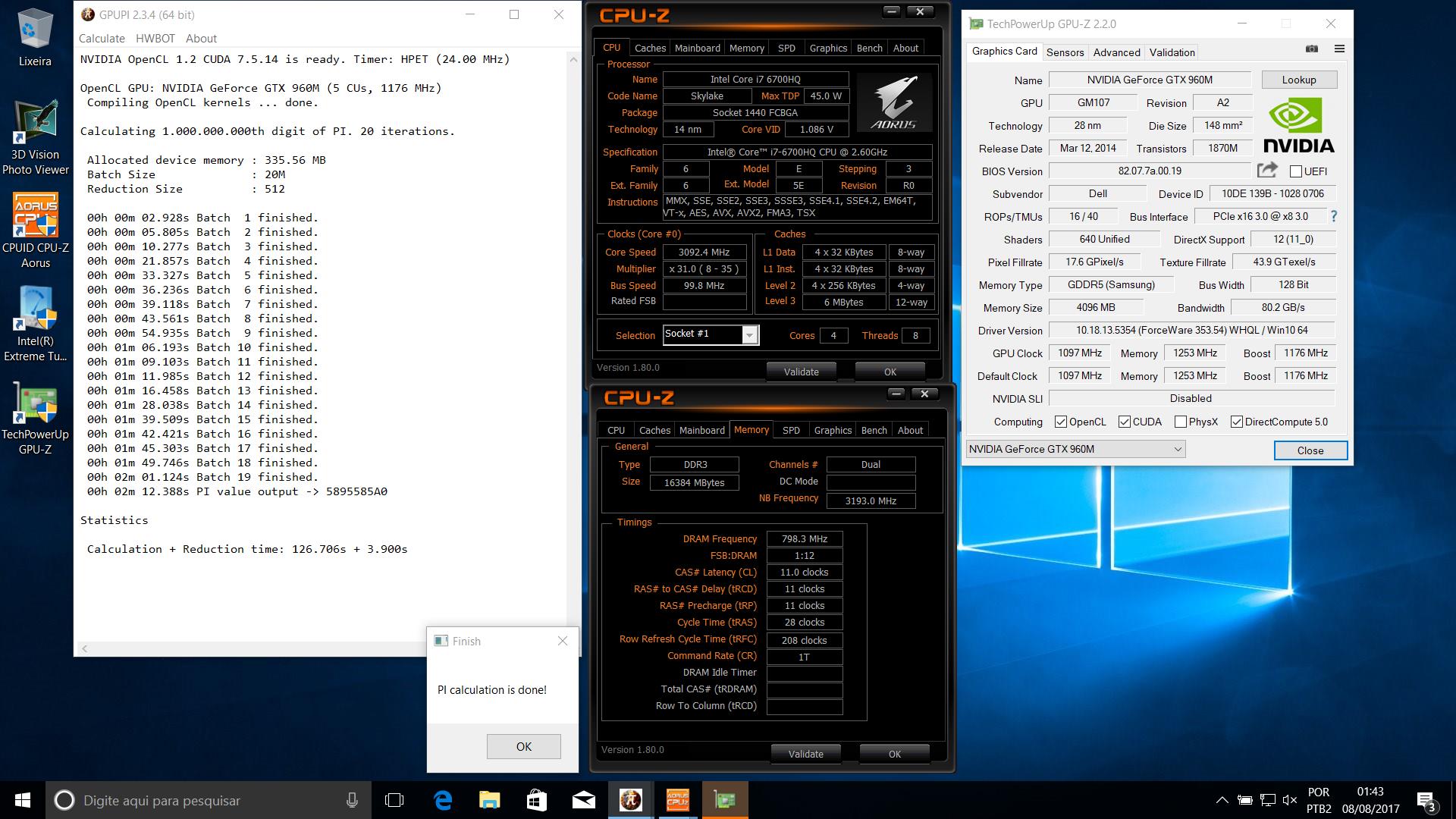Toggle the OpenCL checkbox
Screen dimensions: 1456x819
pyautogui.click(x=1061, y=422)
